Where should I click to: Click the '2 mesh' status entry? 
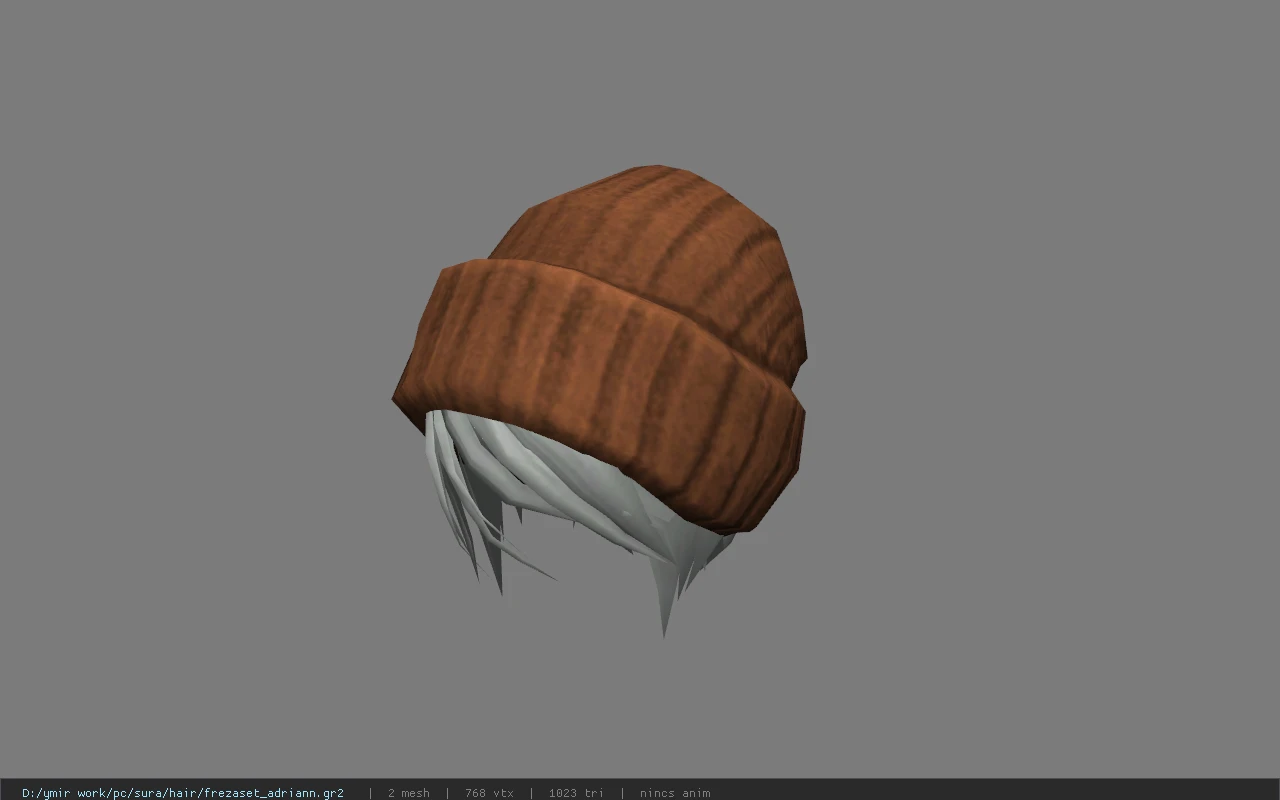coord(408,793)
